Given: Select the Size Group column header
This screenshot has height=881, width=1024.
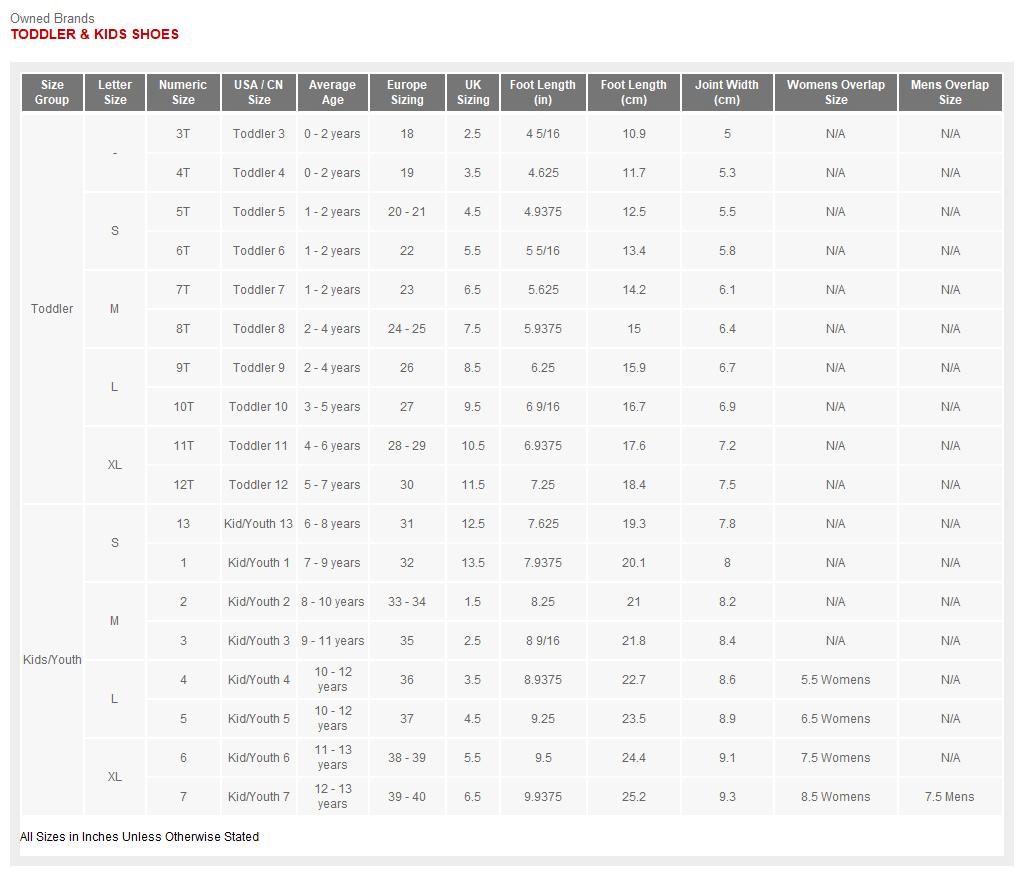Looking at the screenshot, I should pyautogui.click(x=52, y=92).
